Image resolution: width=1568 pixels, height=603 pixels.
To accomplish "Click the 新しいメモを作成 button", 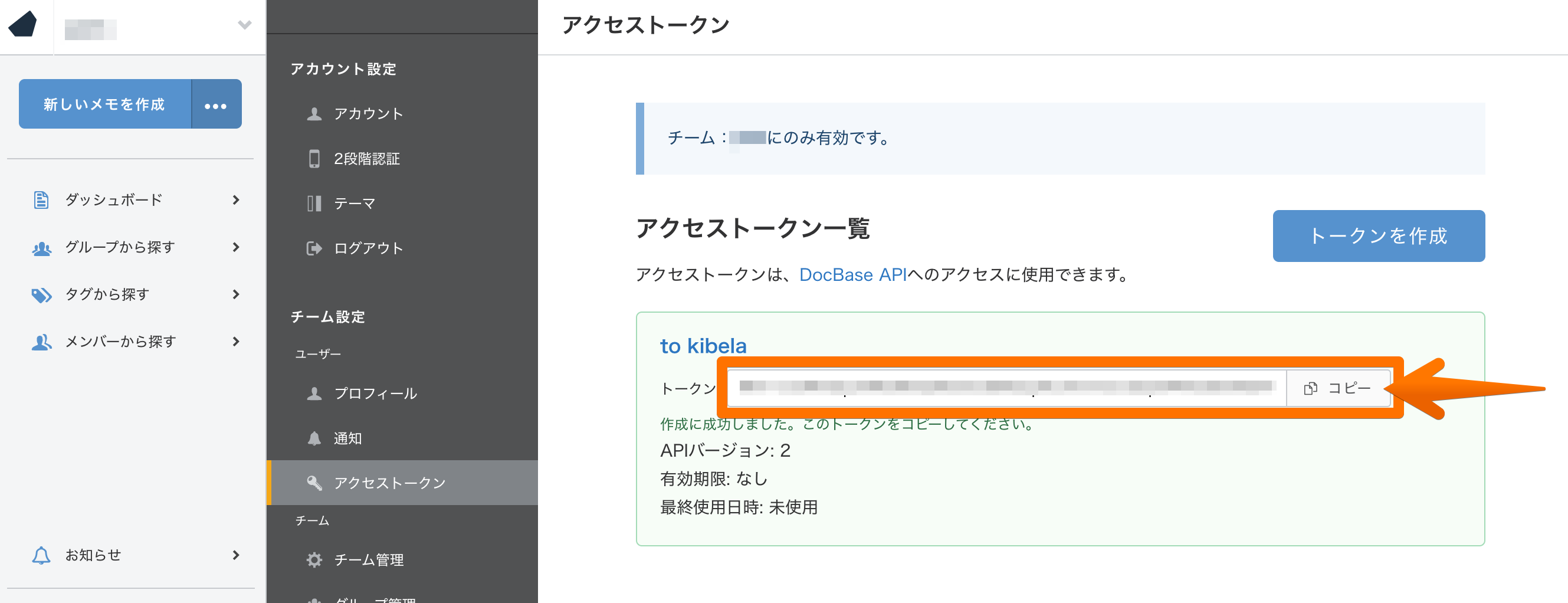I will coord(104,104).
